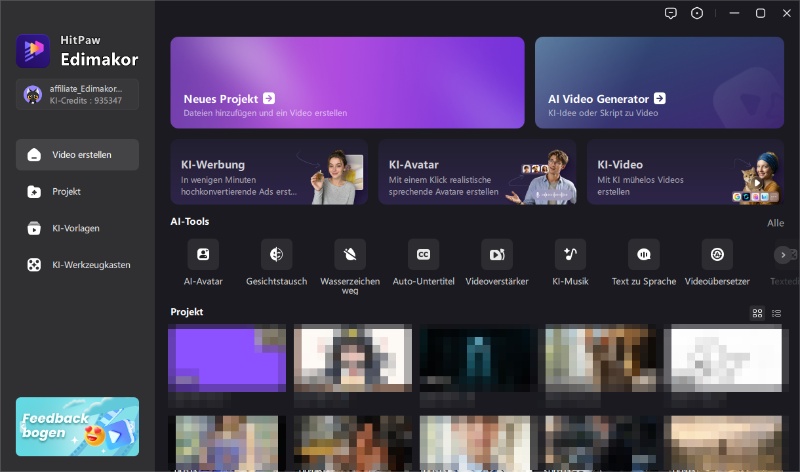Click the account avatar image
800x472 pixels.
click(x=33, y=94)
